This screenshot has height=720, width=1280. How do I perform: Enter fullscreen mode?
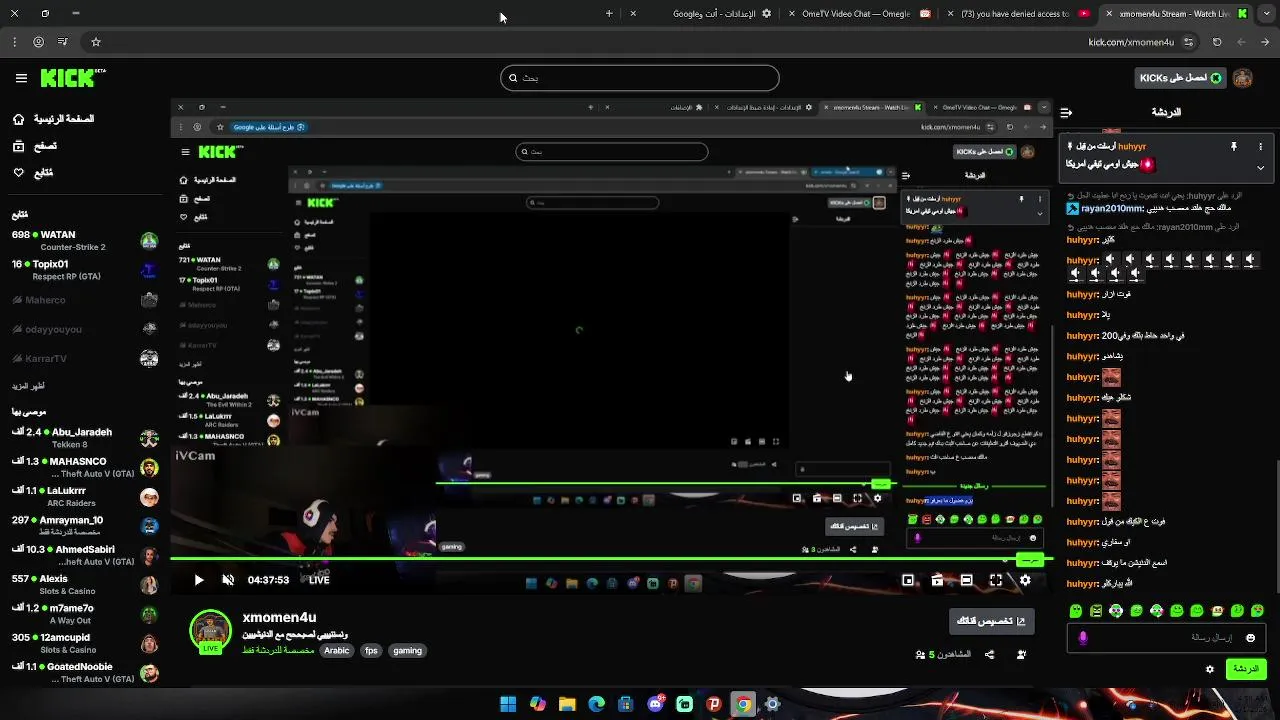tap(996, 580)
